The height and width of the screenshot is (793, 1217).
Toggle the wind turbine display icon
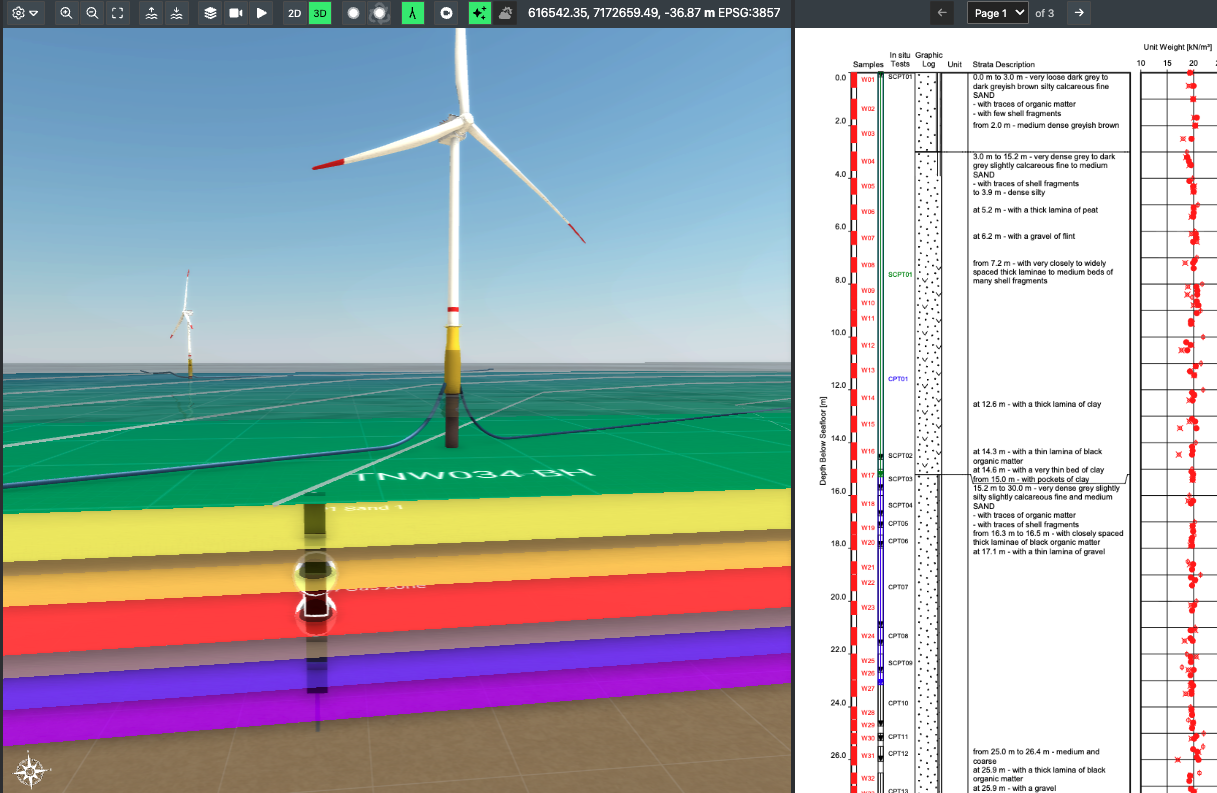tap(412, 13)
